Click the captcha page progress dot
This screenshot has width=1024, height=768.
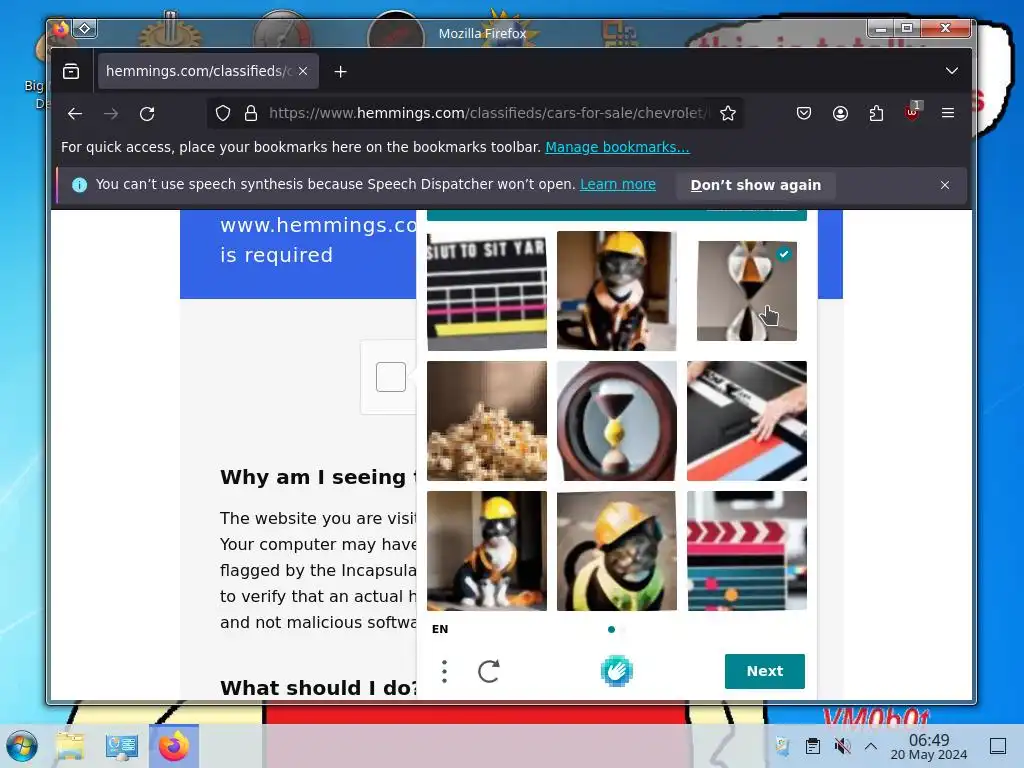[611, 630]
